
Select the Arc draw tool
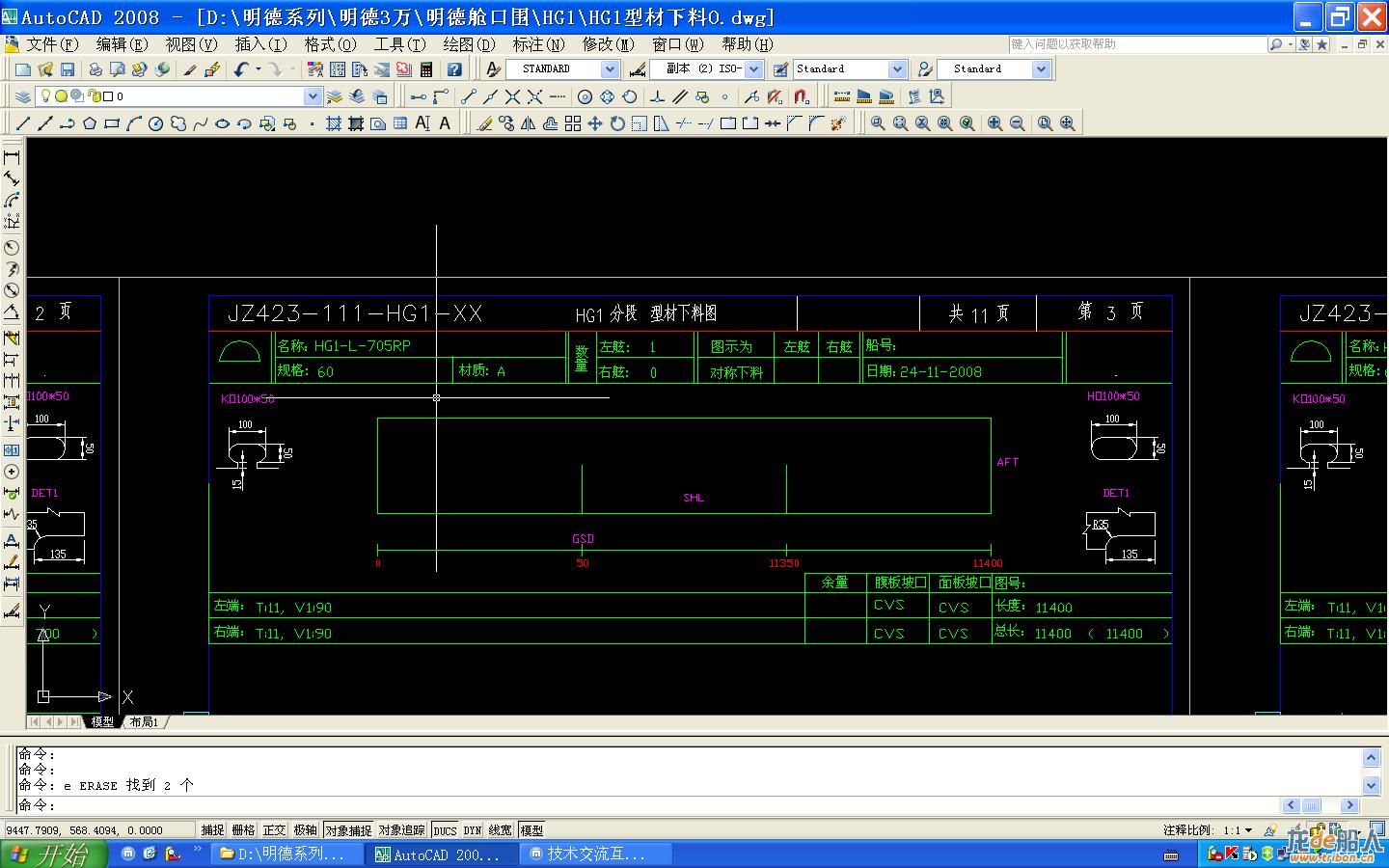click(134, 123)
